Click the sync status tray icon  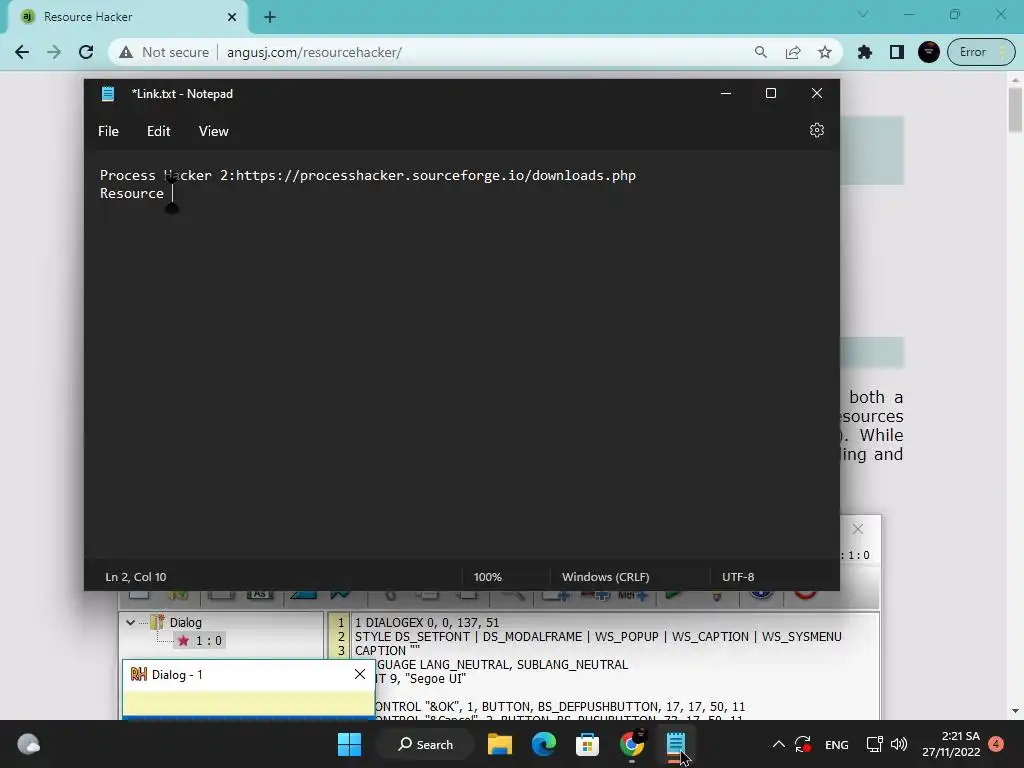pyautogui.click(x=803, y=744)
